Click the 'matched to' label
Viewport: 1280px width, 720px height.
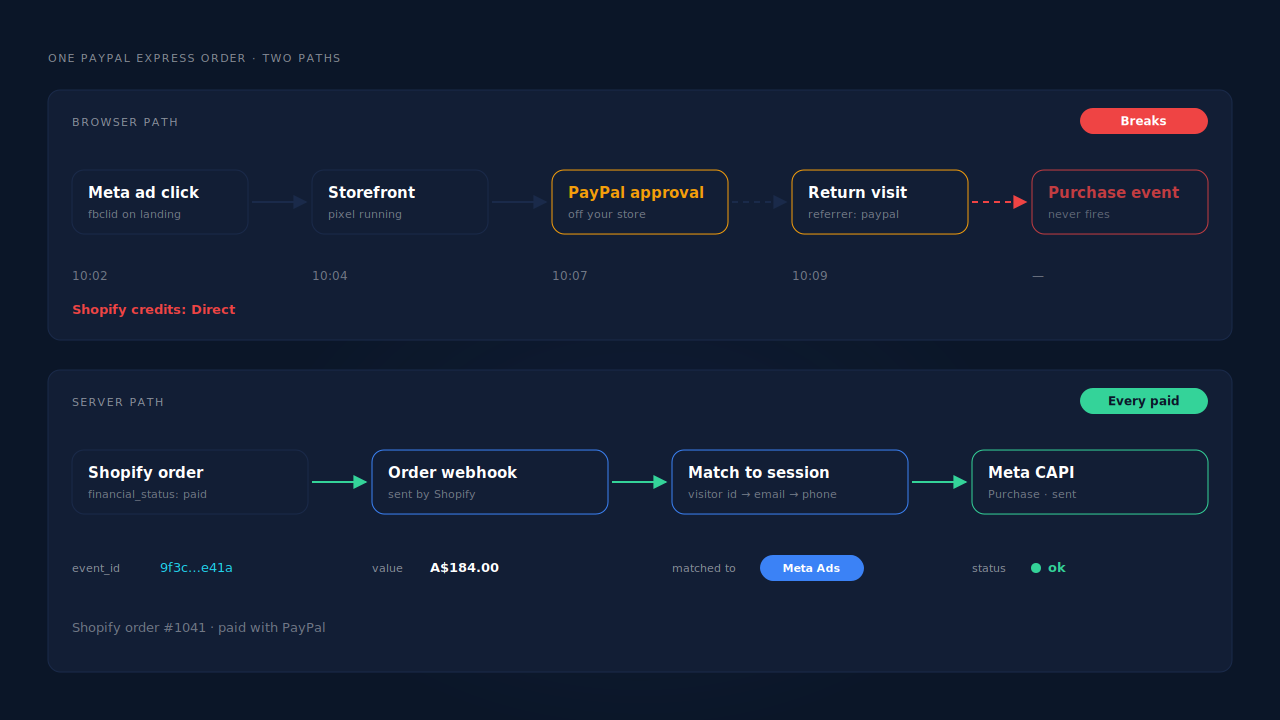[x=704, y=568]
